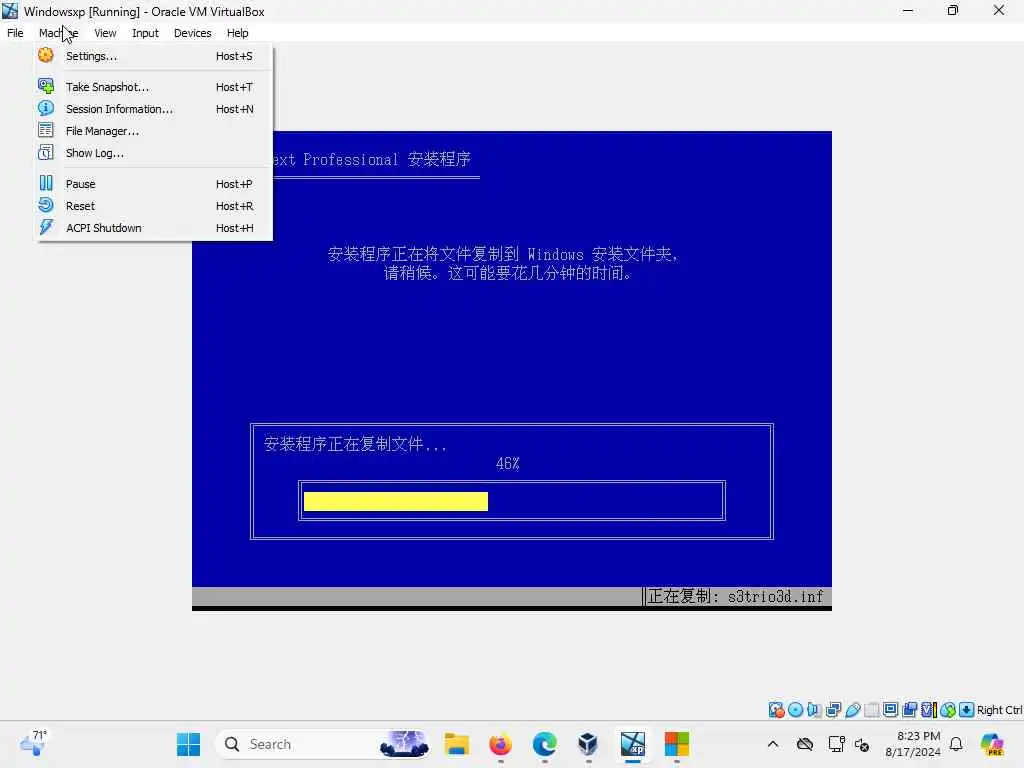The image size is (1024, 768).
Task: Click the crossed-out cloud tray icon
Action: 805,744
